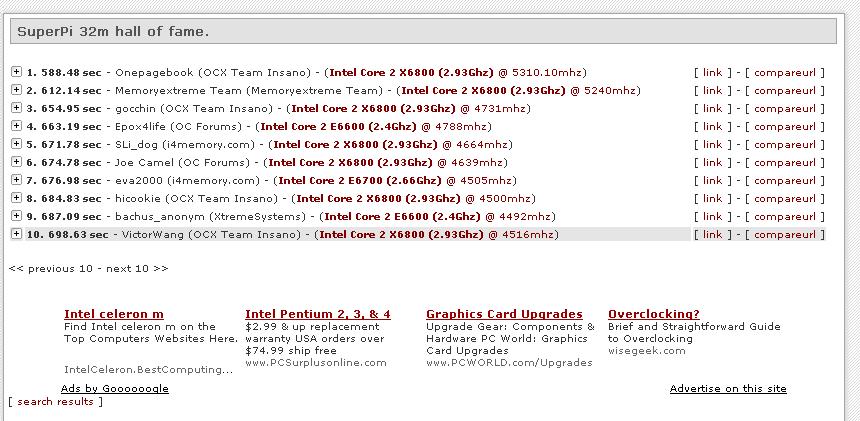Open the link for eva2000's result
Viewport: 860px width, 421px height.
tap(712, 180)
